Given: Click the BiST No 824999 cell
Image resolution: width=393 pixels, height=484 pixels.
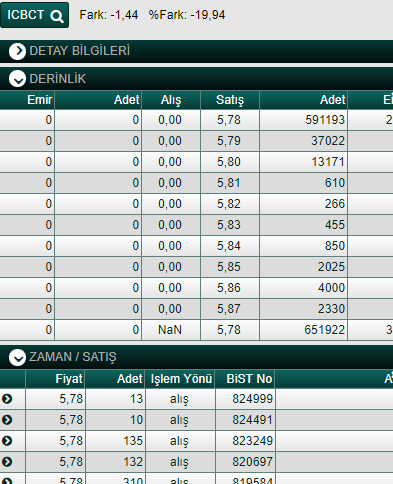Looking at the screenshot, I should (x=245, y=399).
